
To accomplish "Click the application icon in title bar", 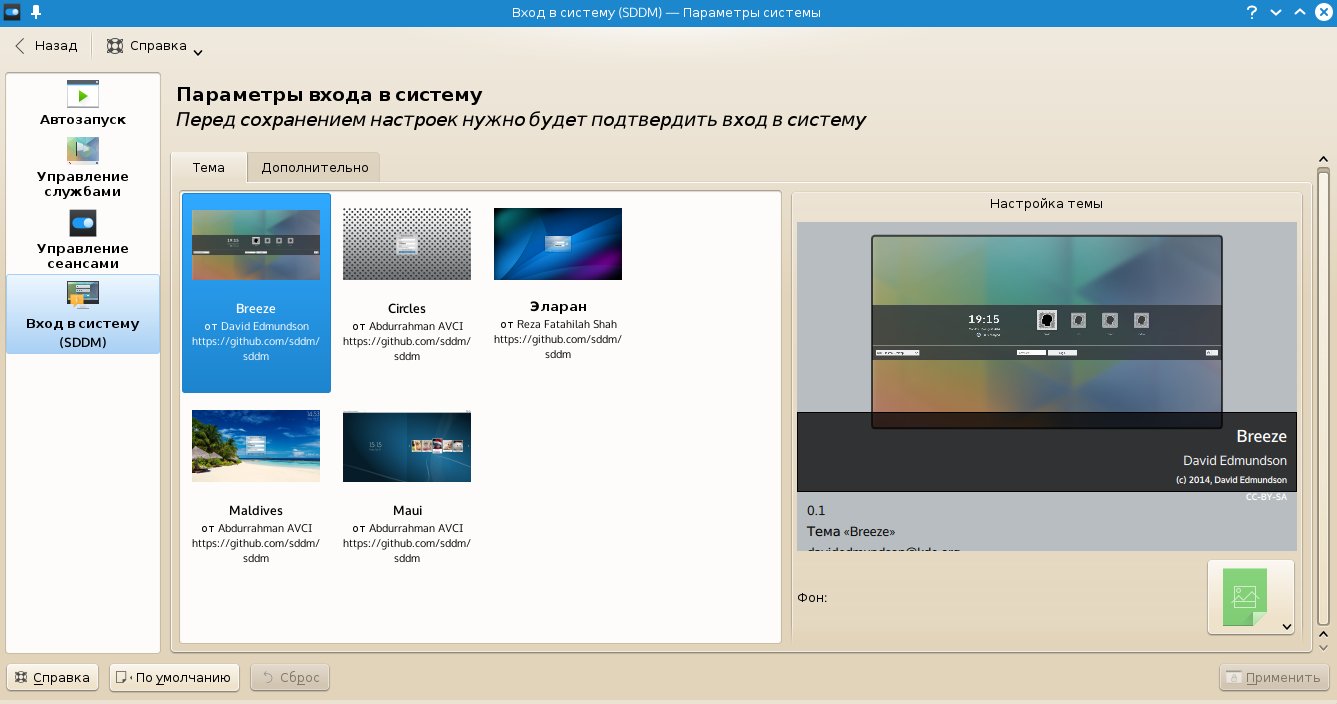I will pyautogui.click(x=12, y=12).
